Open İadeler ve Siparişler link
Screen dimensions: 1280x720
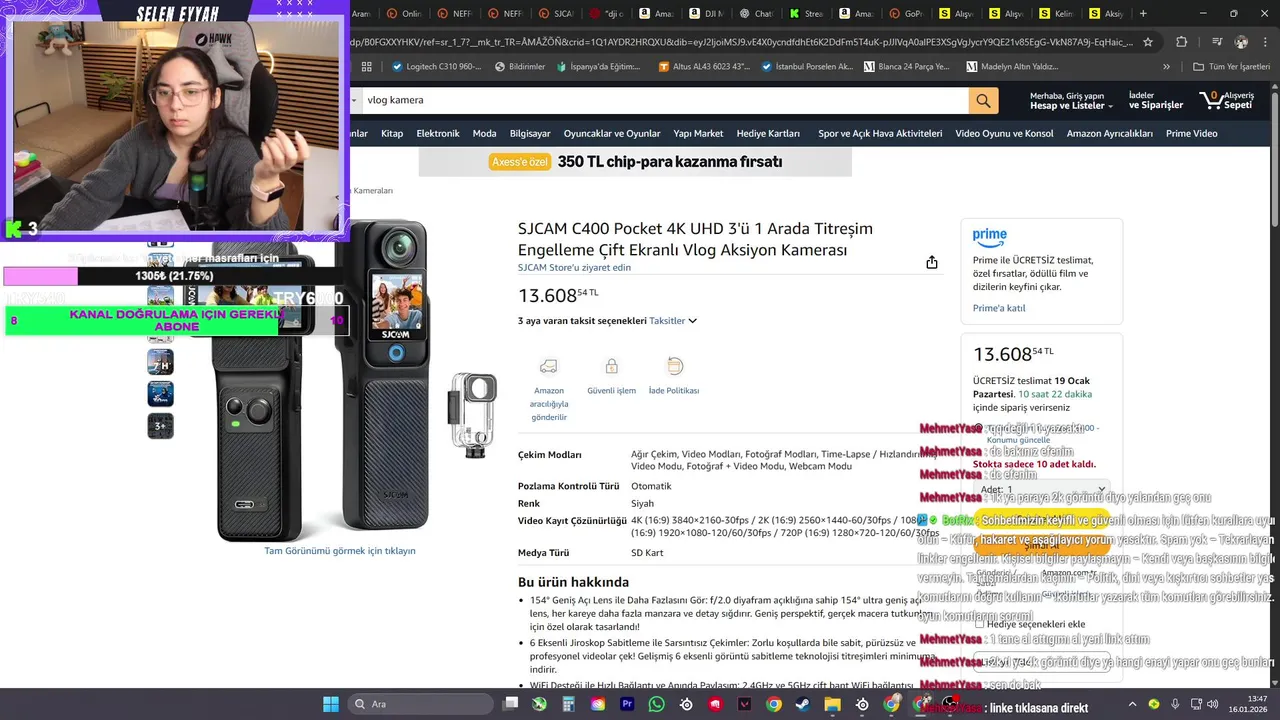pos(1156,100)
